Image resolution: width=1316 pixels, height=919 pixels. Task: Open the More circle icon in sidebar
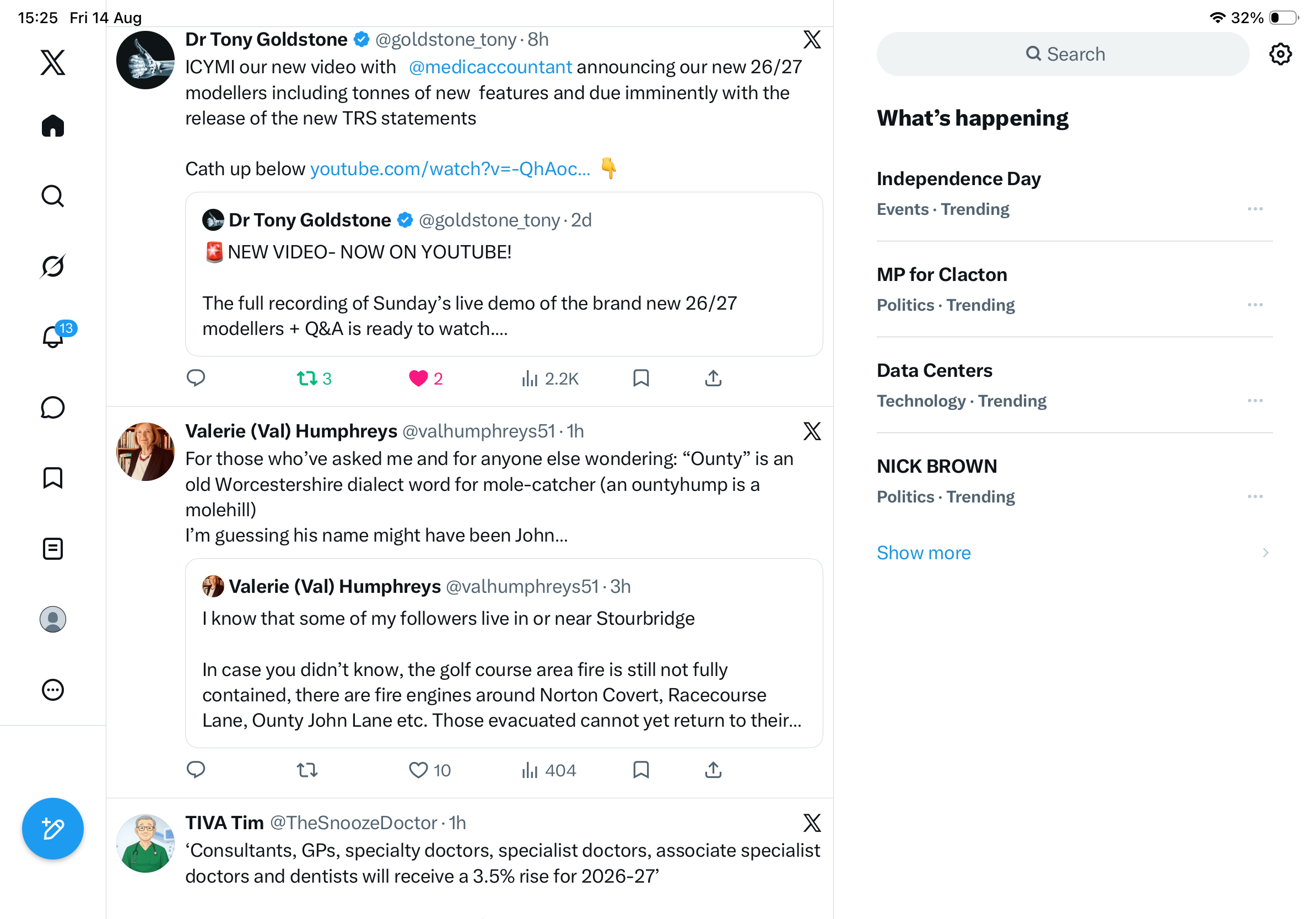pyautogui.click(x=53, y=690)
